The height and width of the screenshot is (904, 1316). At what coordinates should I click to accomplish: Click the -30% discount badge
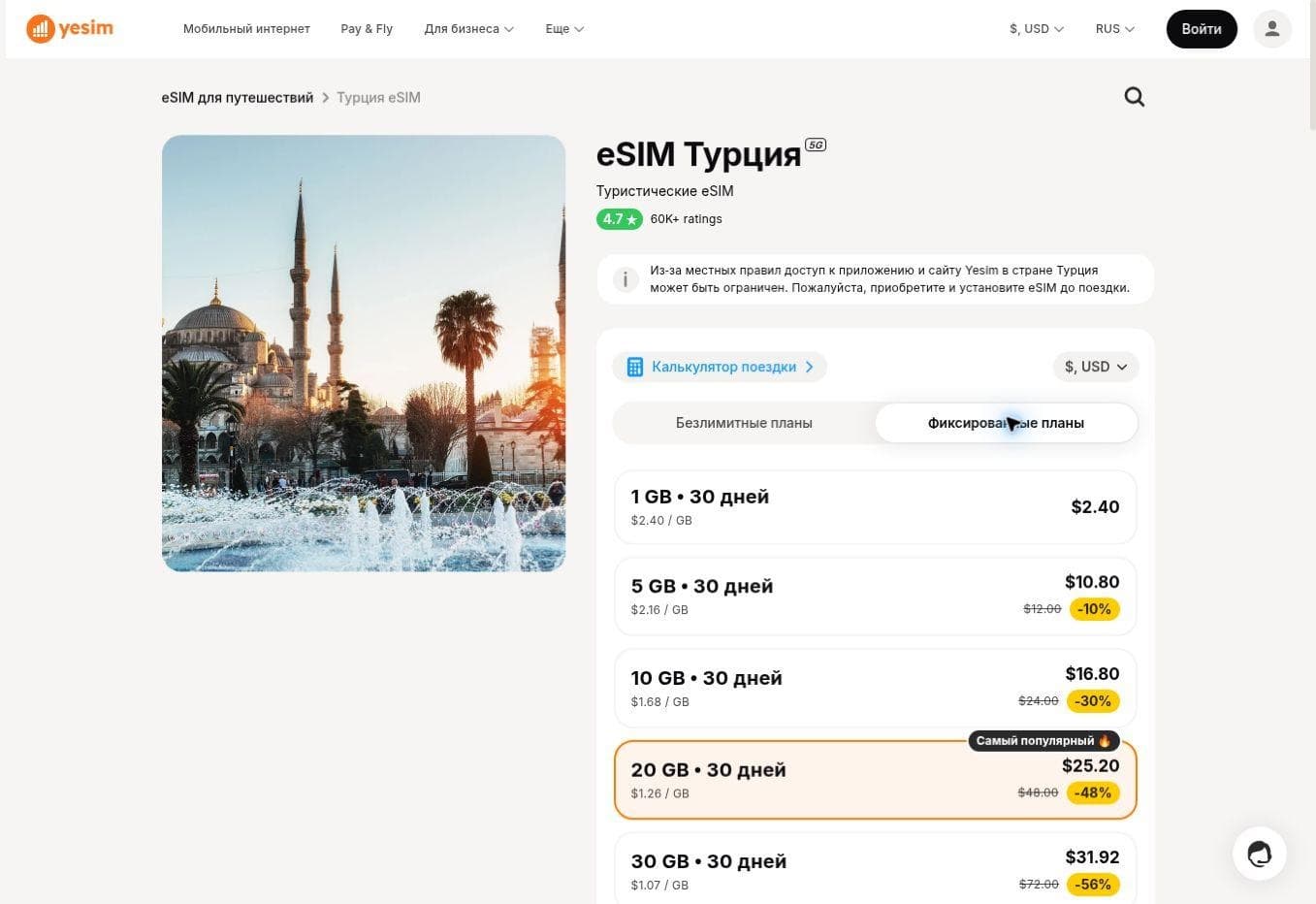click(x=1093, y=700)
